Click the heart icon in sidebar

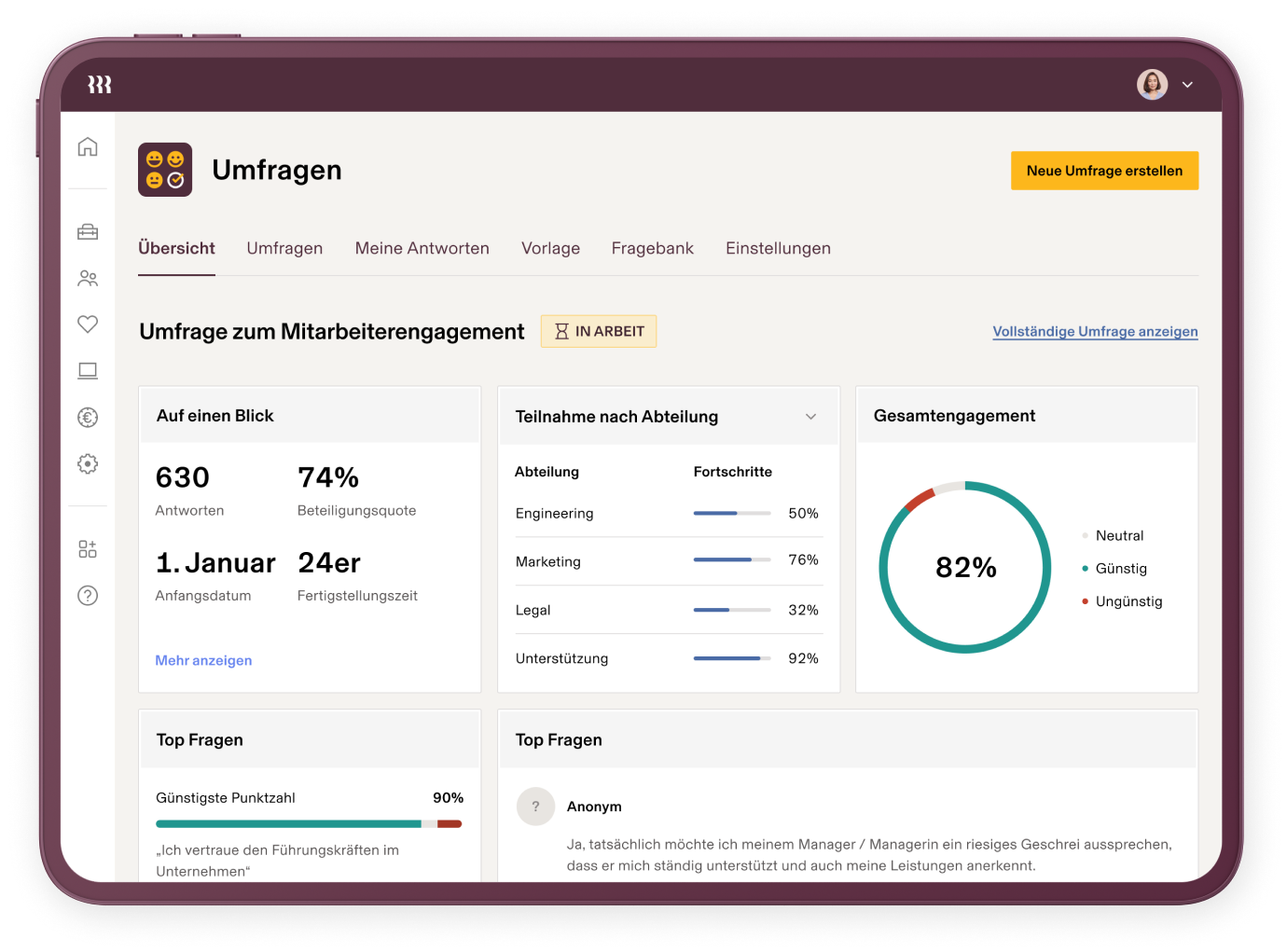coord(88,324)
